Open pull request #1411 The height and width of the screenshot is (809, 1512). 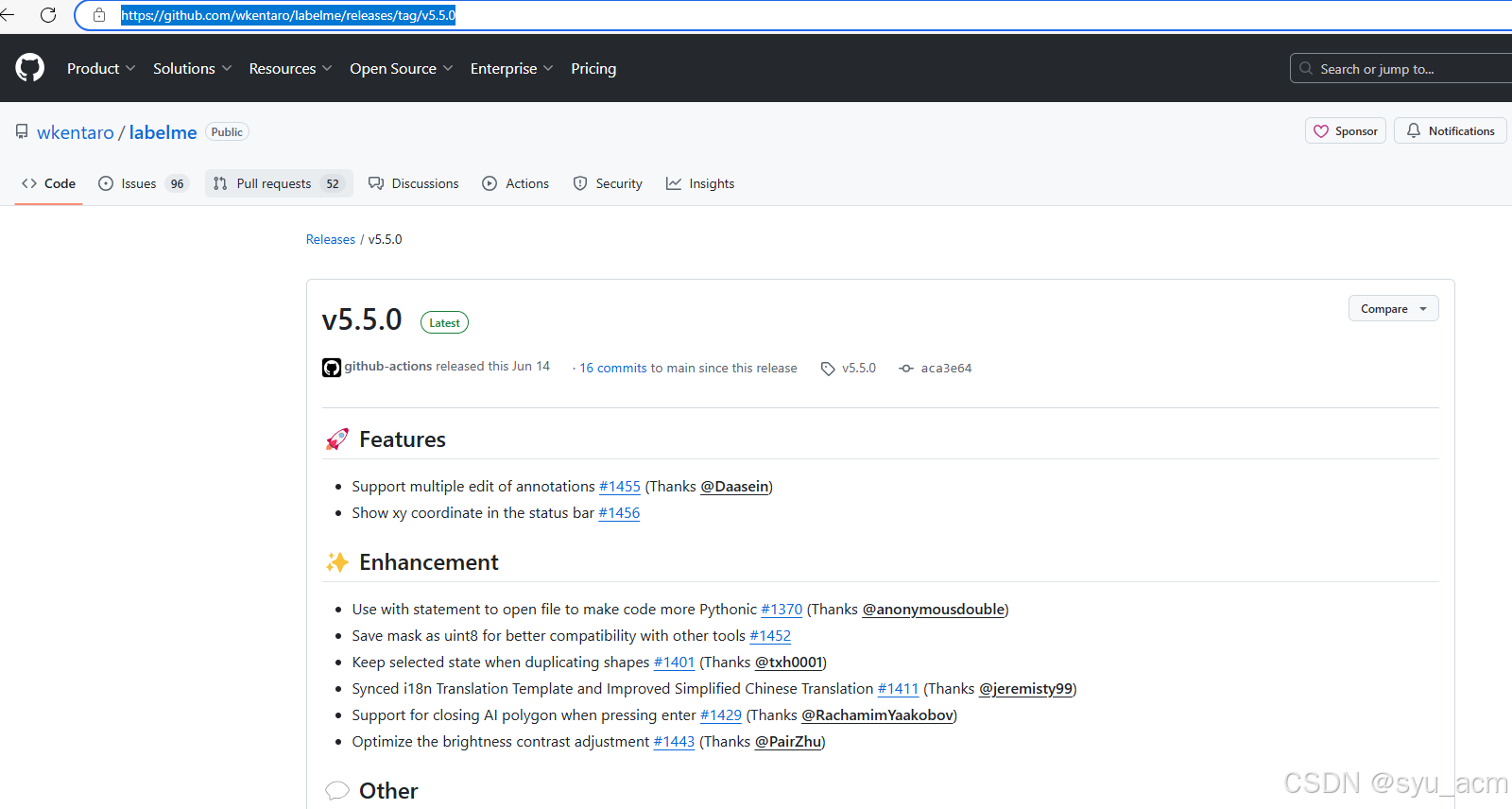[898, 688]
